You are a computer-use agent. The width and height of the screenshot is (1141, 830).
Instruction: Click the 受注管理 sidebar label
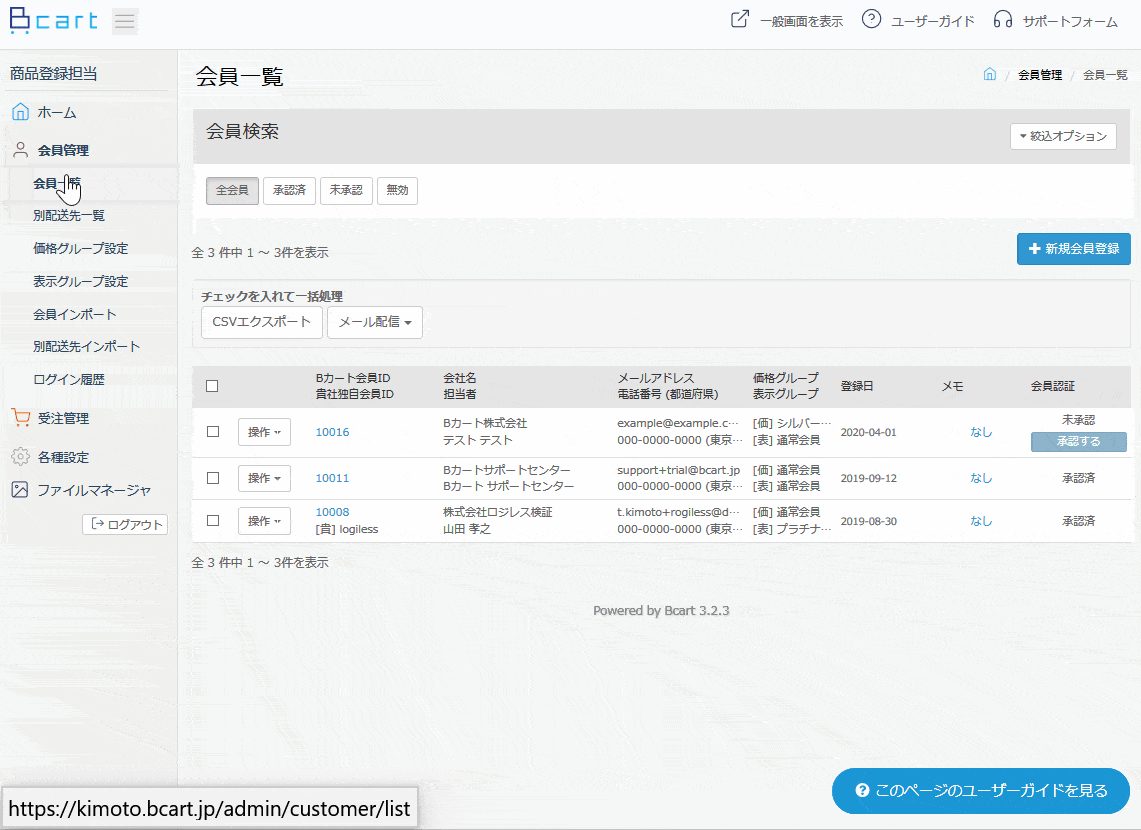click(63, 418)
